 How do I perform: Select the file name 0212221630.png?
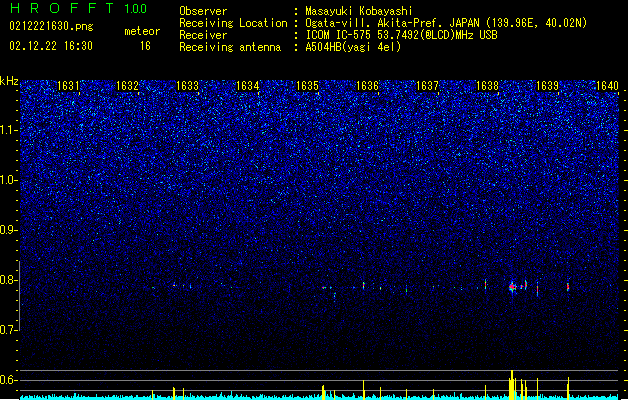[51, 26]
